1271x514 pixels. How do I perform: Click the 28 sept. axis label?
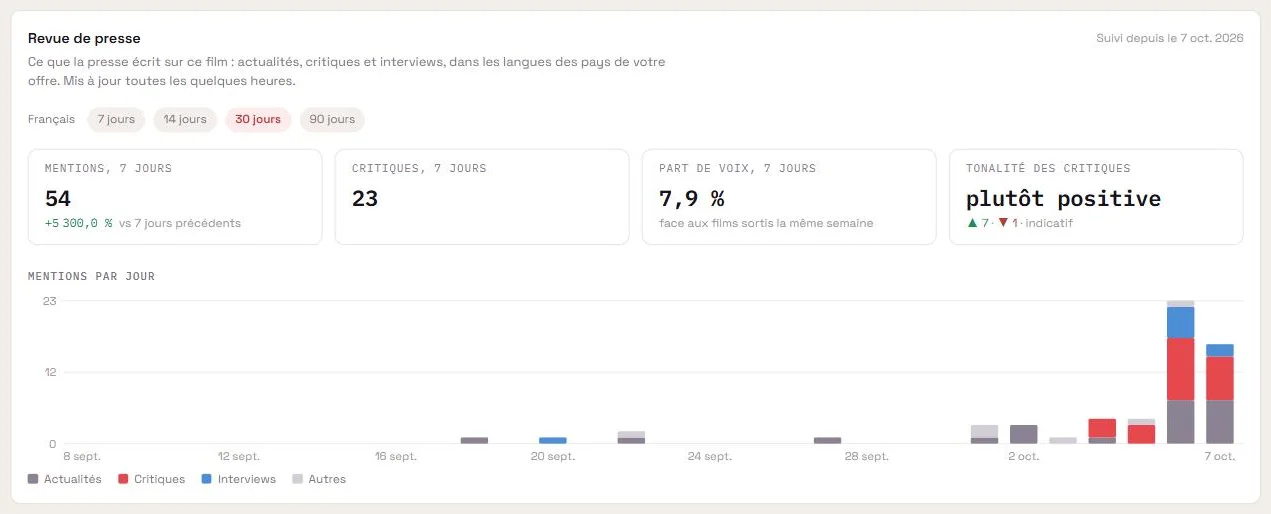pyautogui.click(x=866, y=456)
